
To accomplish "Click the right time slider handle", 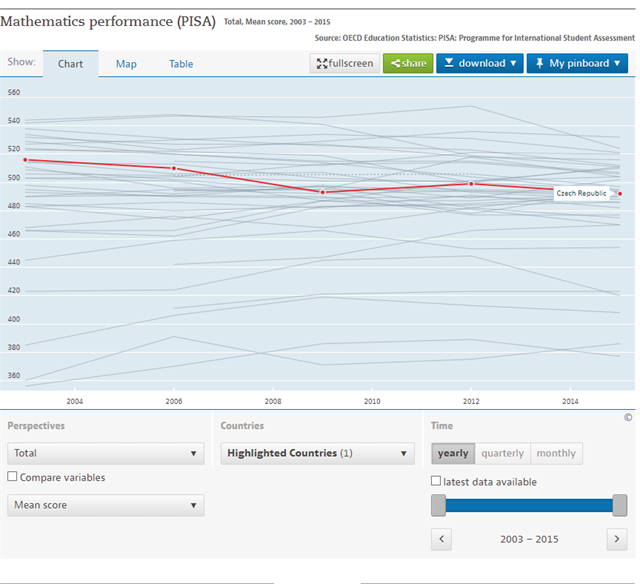I will 620,506.
